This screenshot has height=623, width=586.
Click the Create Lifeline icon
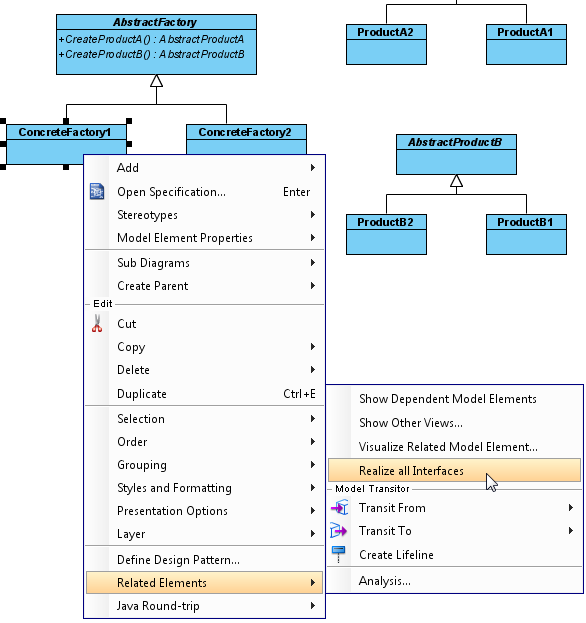338,554
